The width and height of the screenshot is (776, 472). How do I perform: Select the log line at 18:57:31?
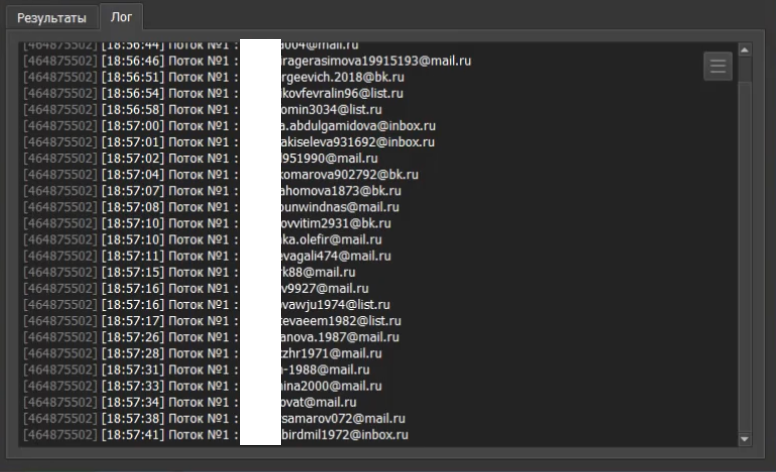tap(196, 370)
